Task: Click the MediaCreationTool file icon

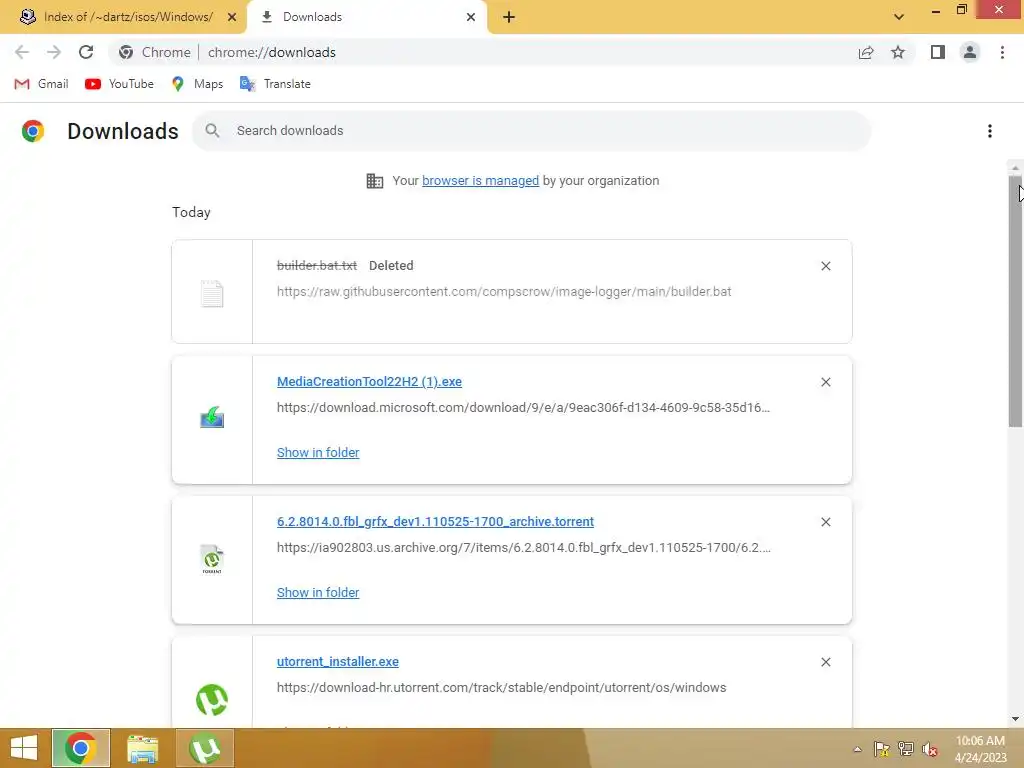Action: (x=212, y=417)
